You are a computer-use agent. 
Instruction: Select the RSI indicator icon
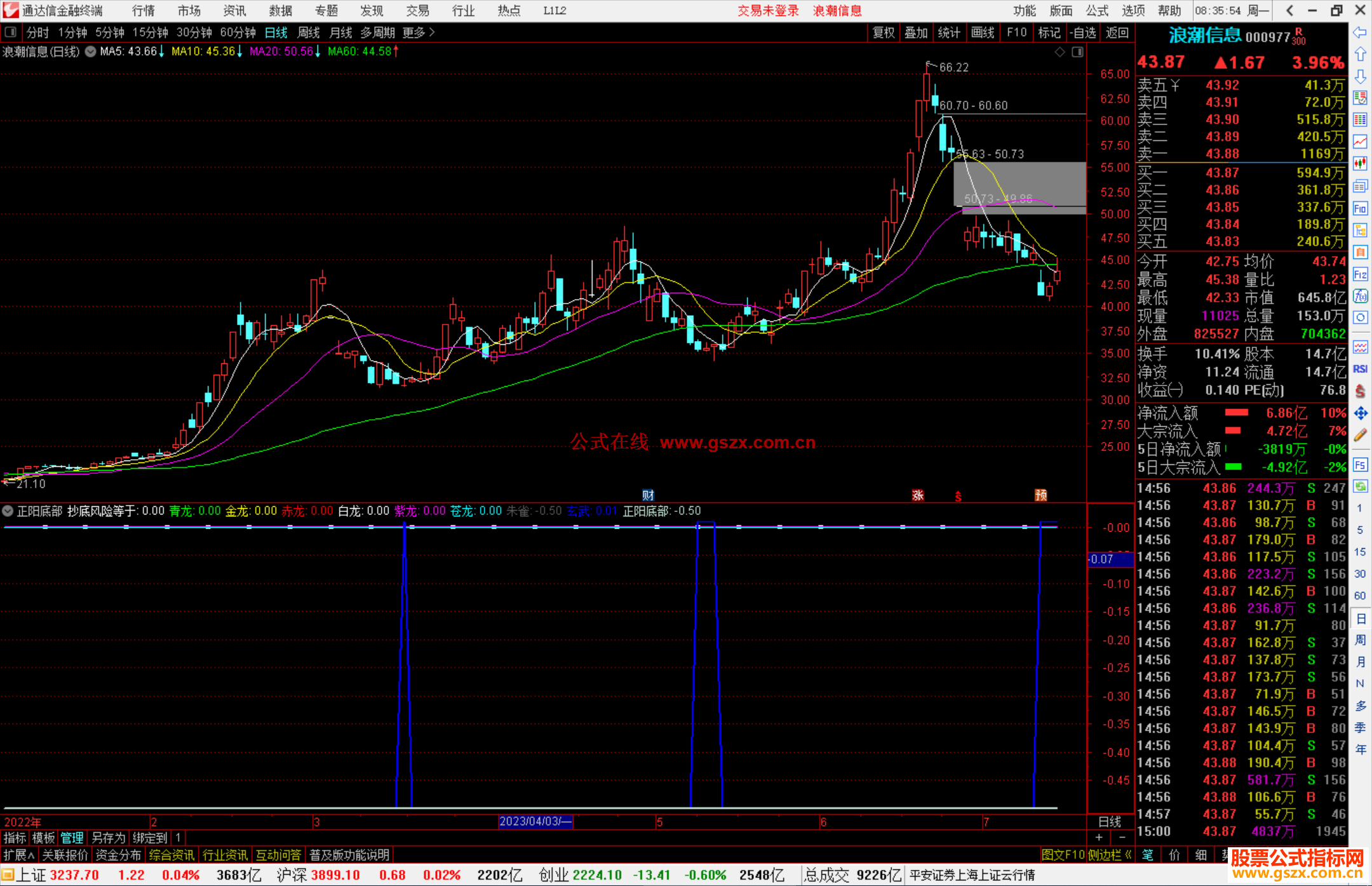pyautogui.click(x=1360, y=369)
